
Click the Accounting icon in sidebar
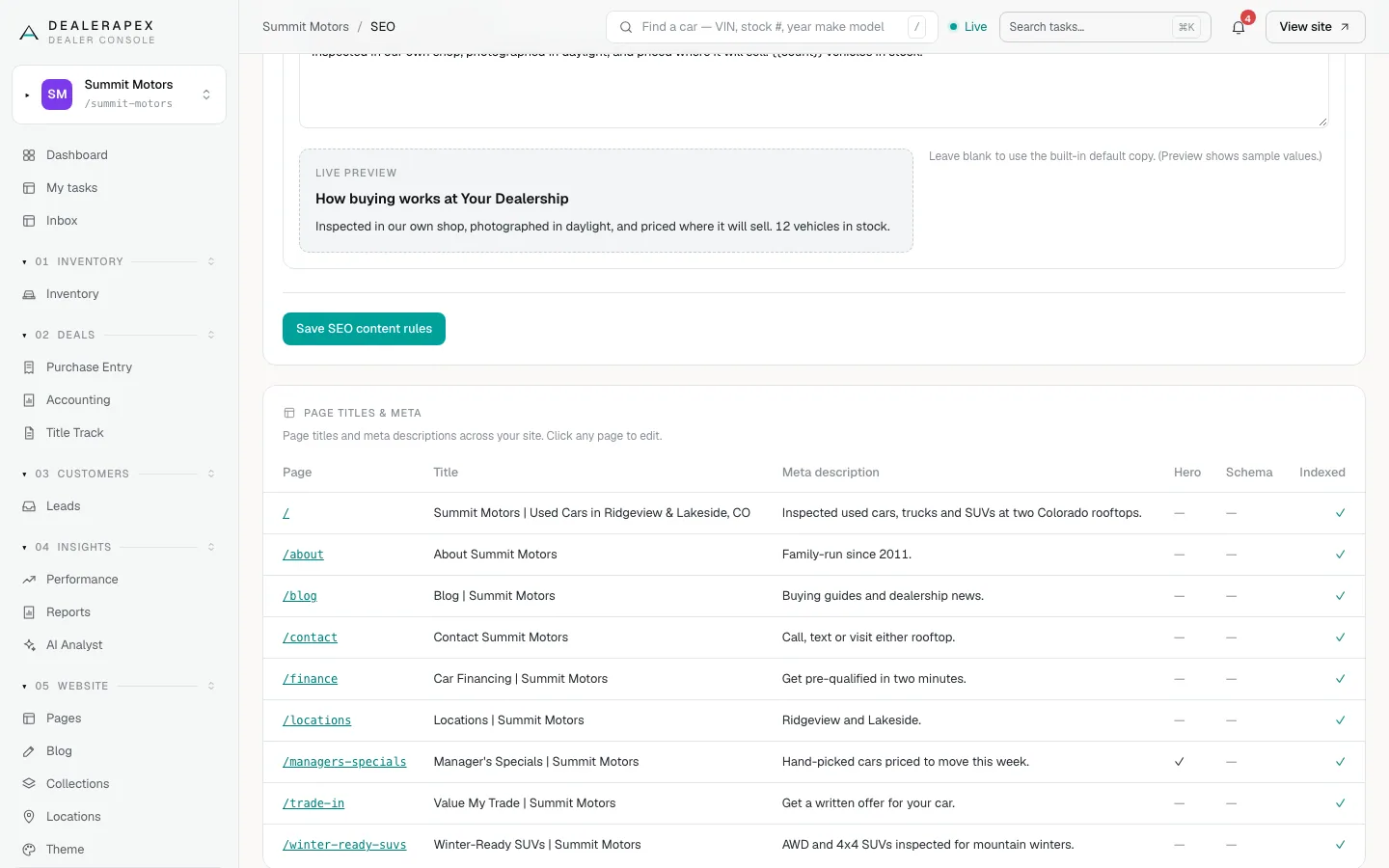point(29,400)
